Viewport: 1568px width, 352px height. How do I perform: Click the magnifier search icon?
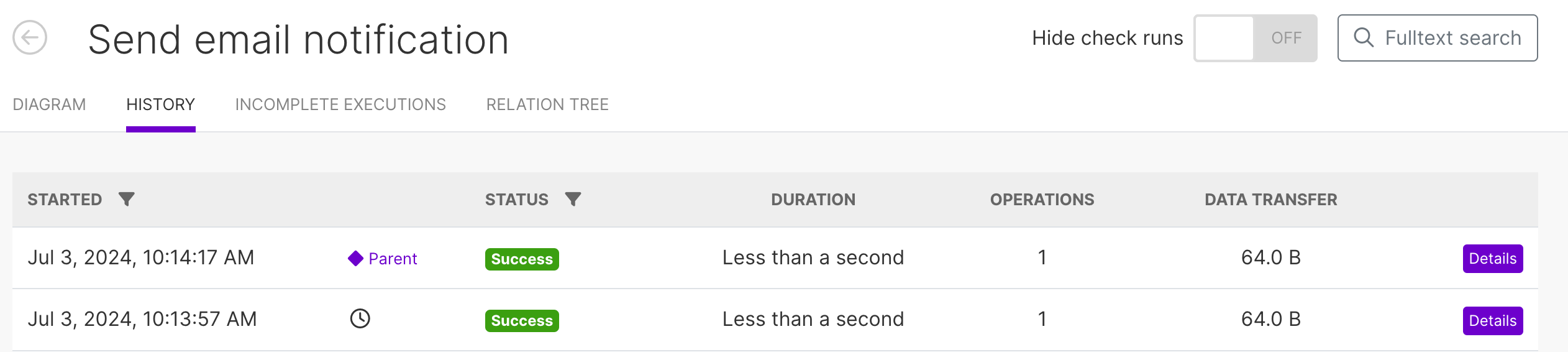pos(1363,38)
